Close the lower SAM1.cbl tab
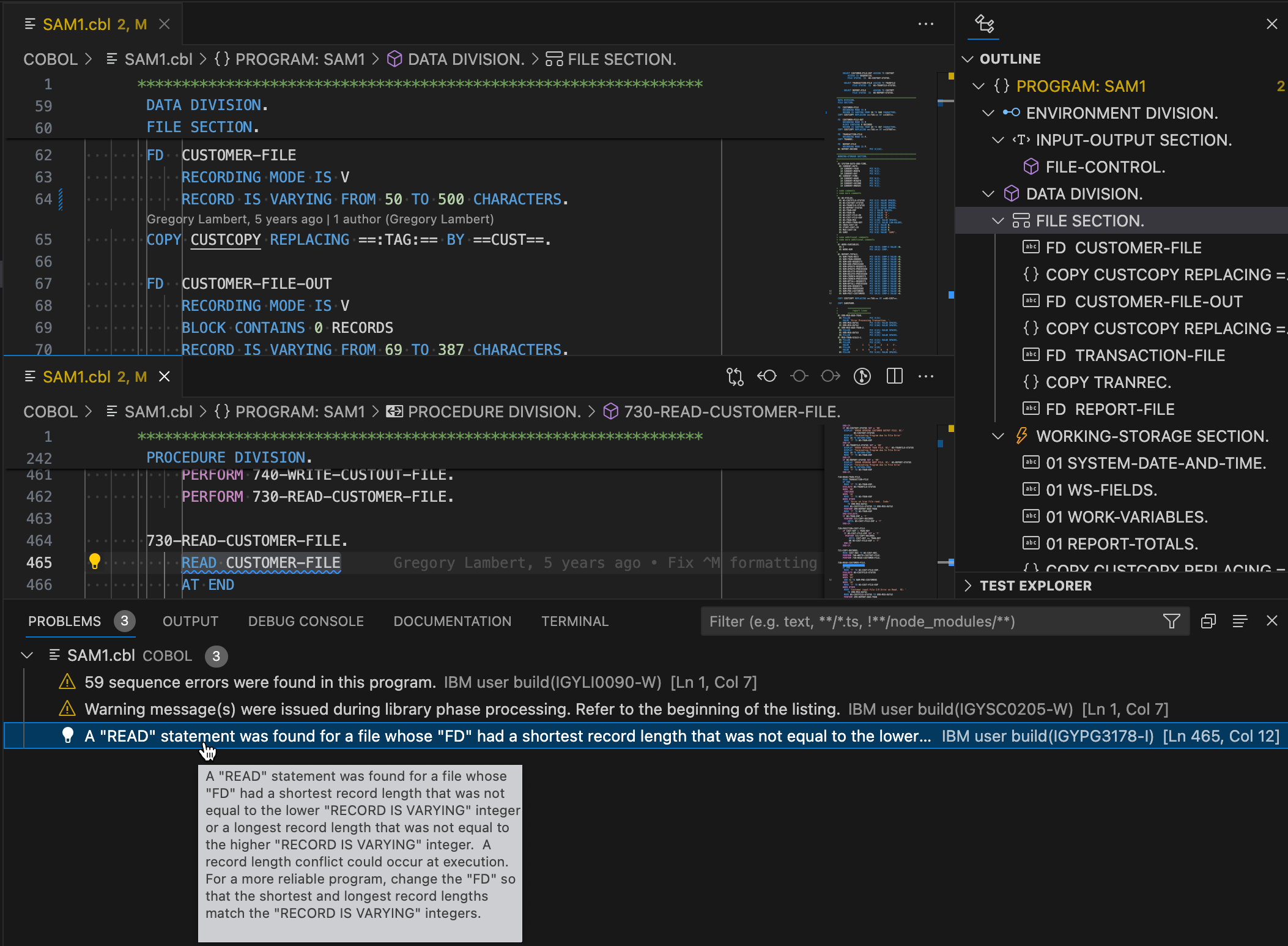This screenshot has width=1288, height=946. (x=164, y=376)
